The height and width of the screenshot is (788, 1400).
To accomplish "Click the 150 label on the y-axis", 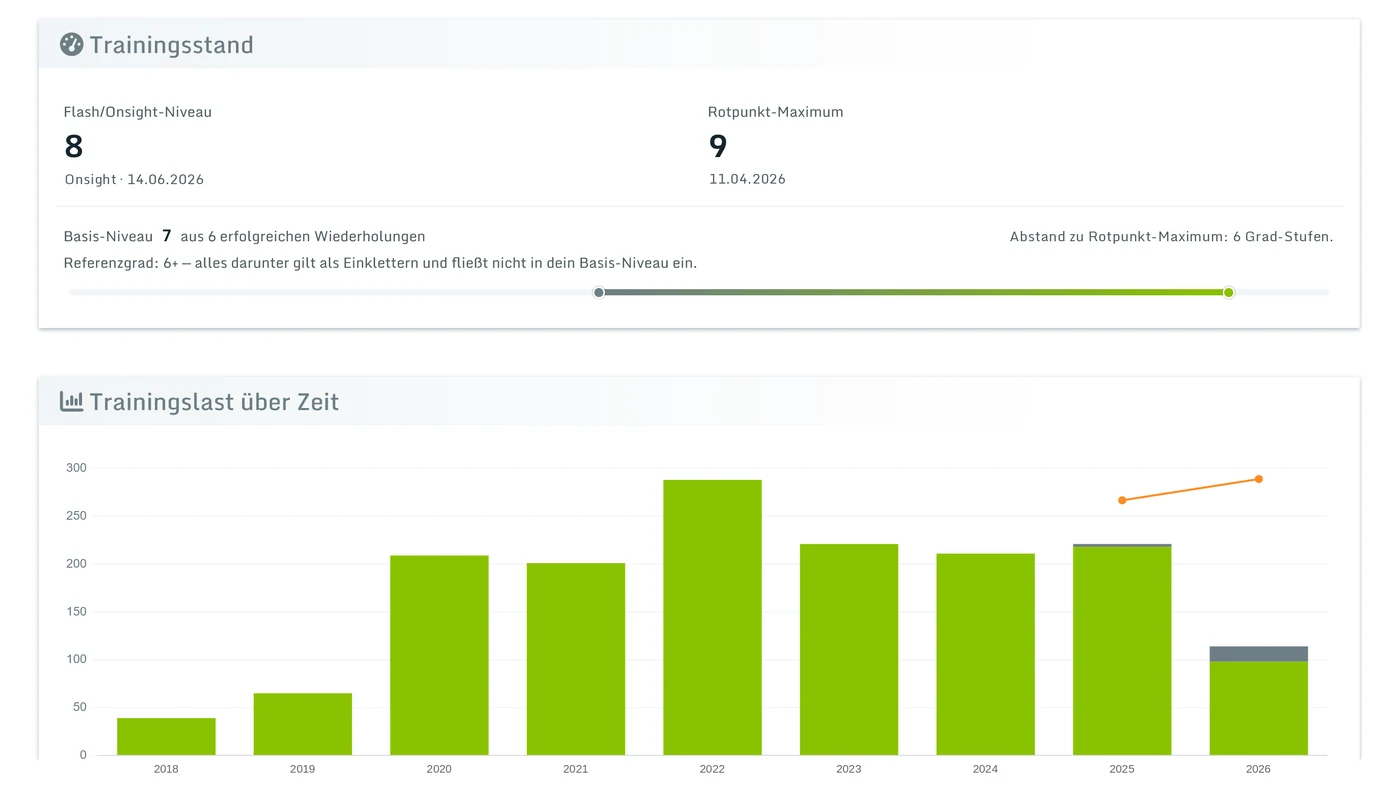I will [76, 611].
